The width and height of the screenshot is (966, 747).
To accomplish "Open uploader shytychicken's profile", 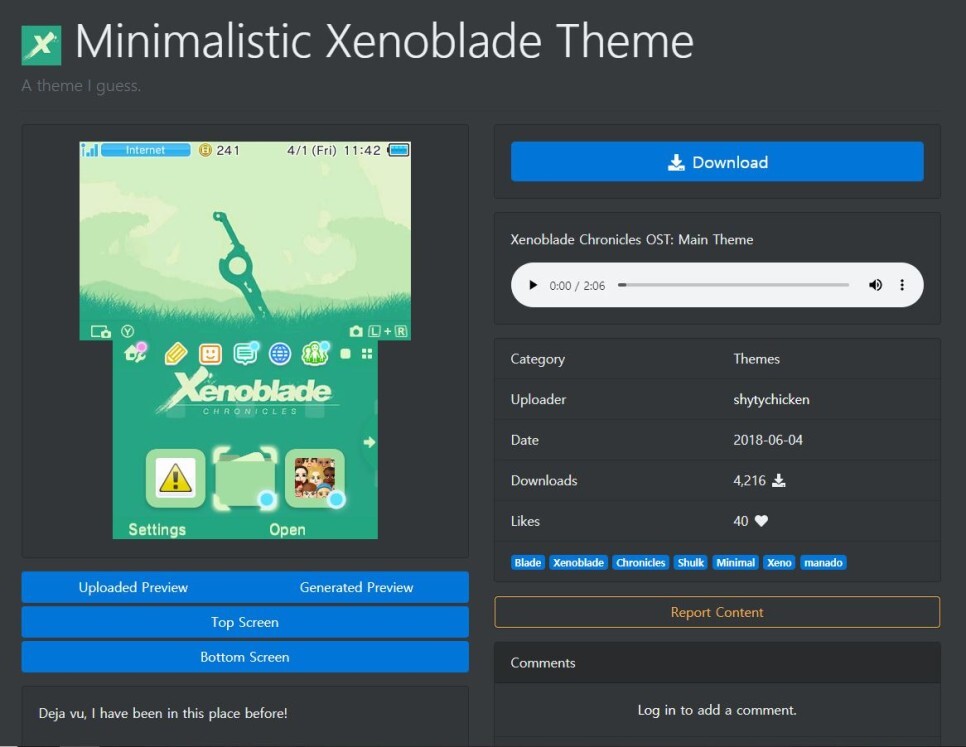I will coord(771,399).
